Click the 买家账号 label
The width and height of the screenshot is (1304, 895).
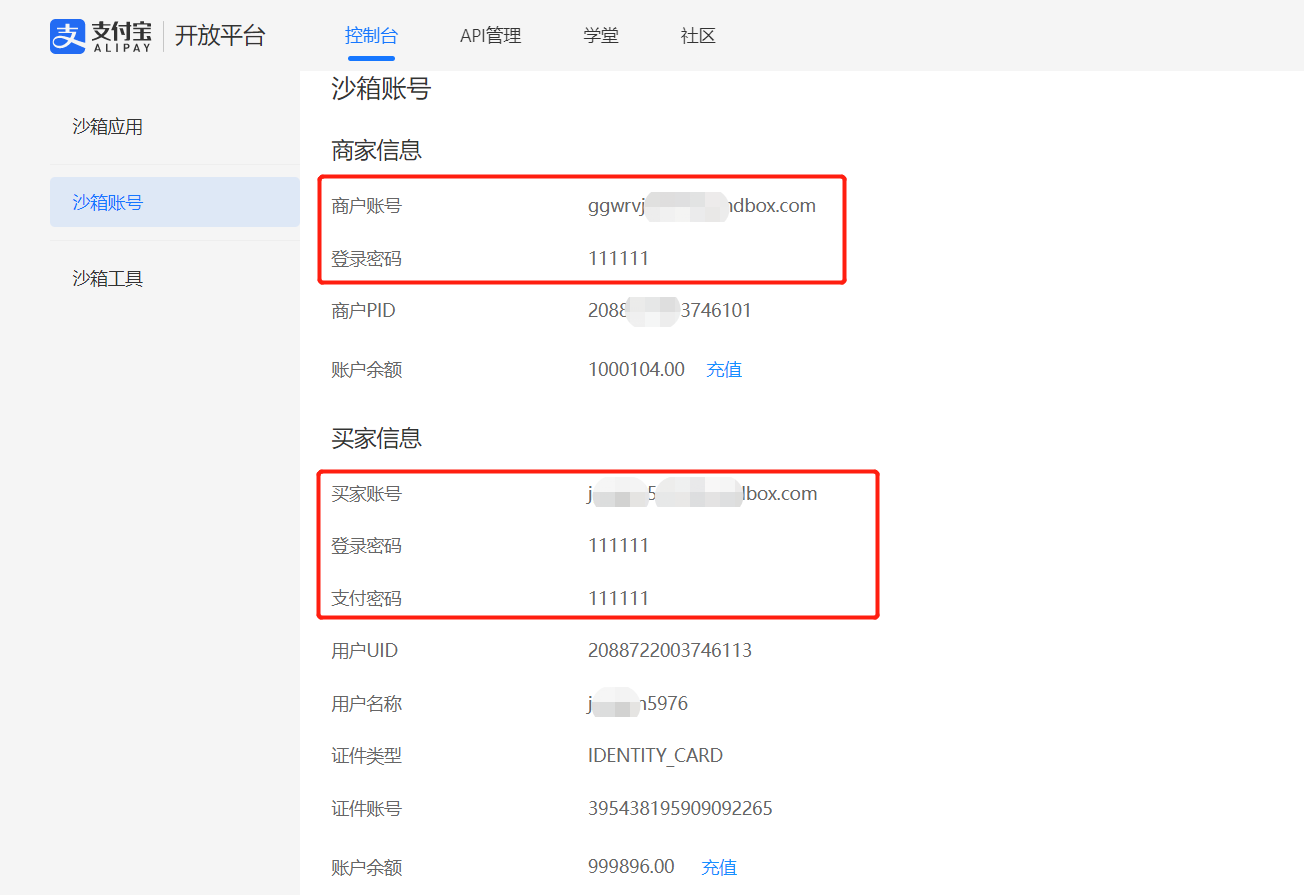click(x=366, y=494)
